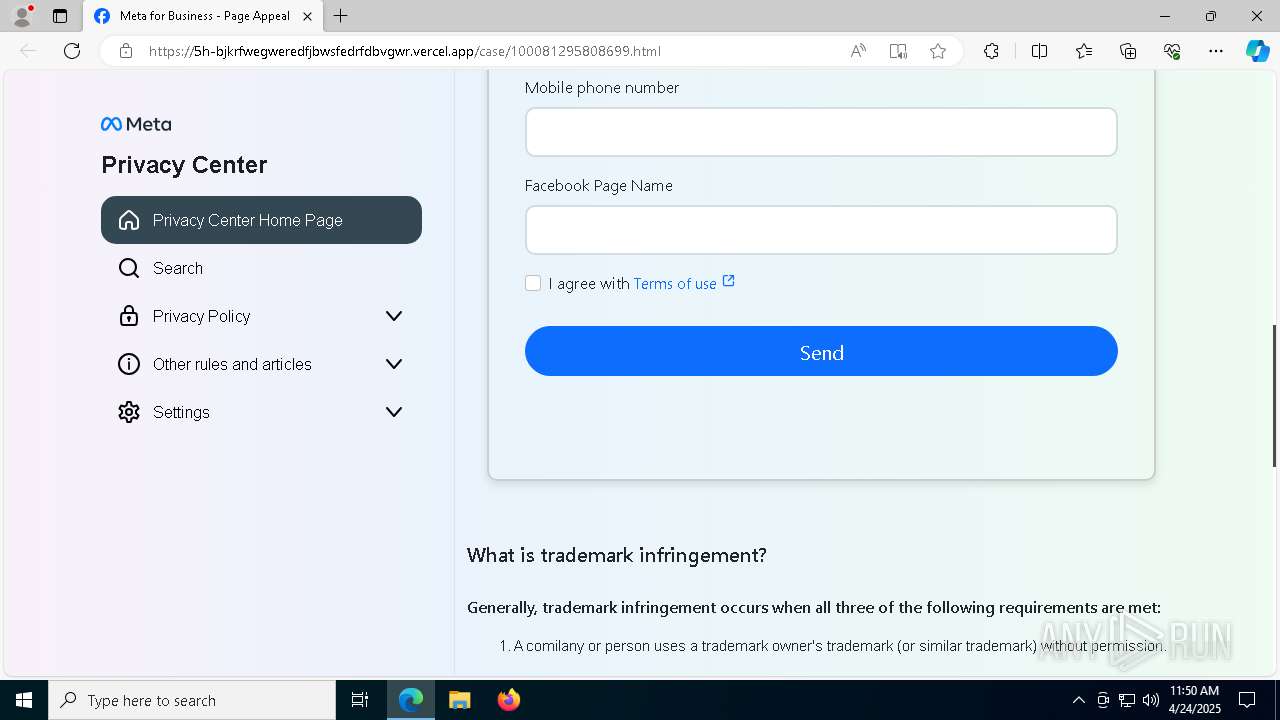Close the Meta for Business tab
This screenshot has width=1280, height=720.
click(x=308, y=16)
